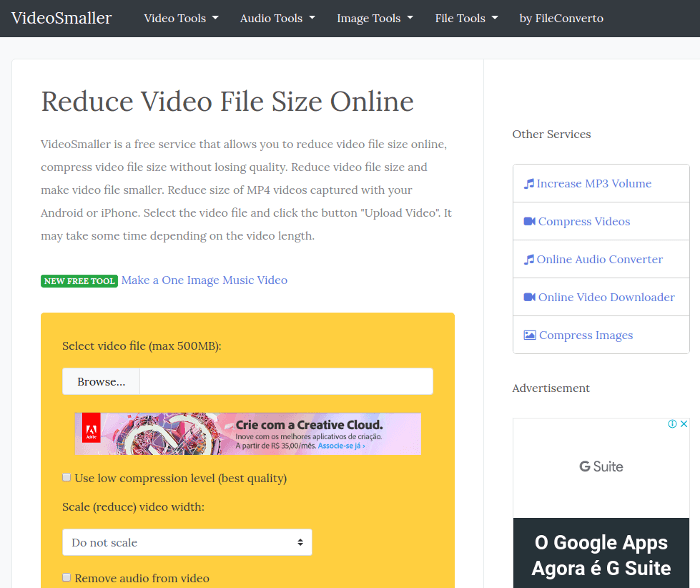Screen dimensions: 700x588
Task: Click the VideoSmaller site logo
Action: tap(61, 18)
